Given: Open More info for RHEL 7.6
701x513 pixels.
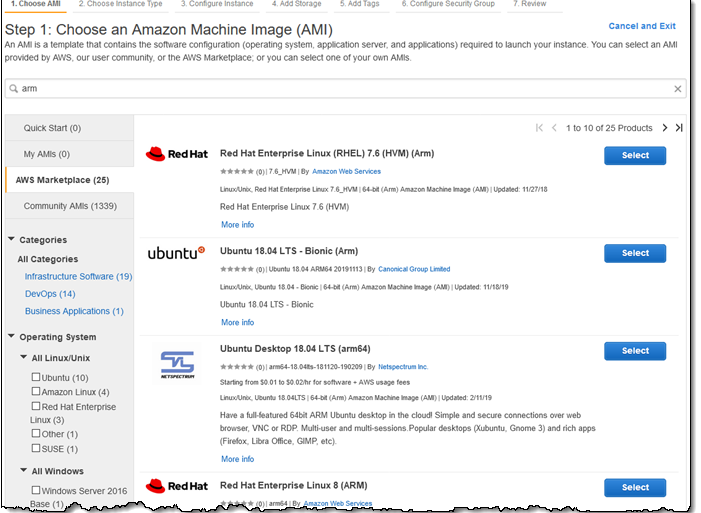Looking at the screenshot, I should pos(237,225).
